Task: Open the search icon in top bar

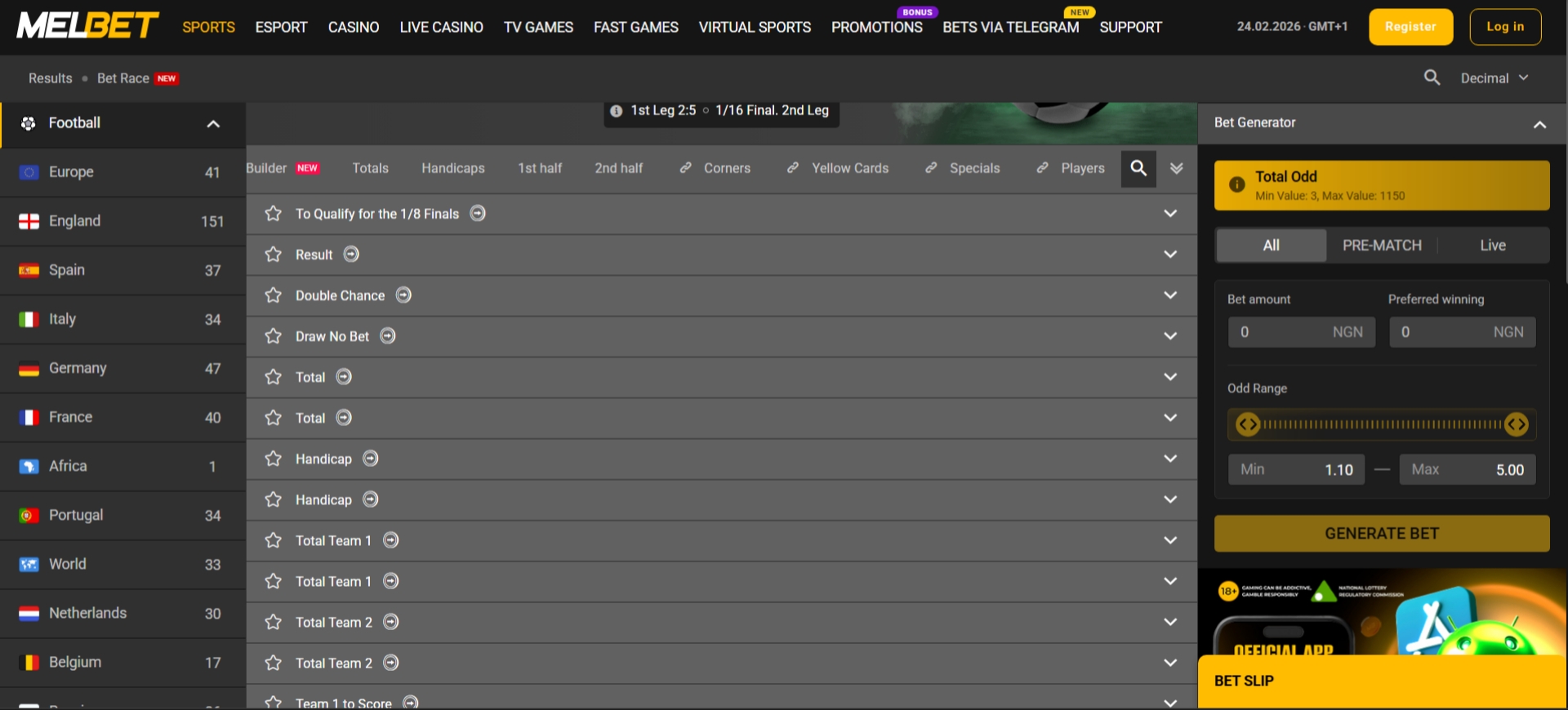Action: point(1432,78)
